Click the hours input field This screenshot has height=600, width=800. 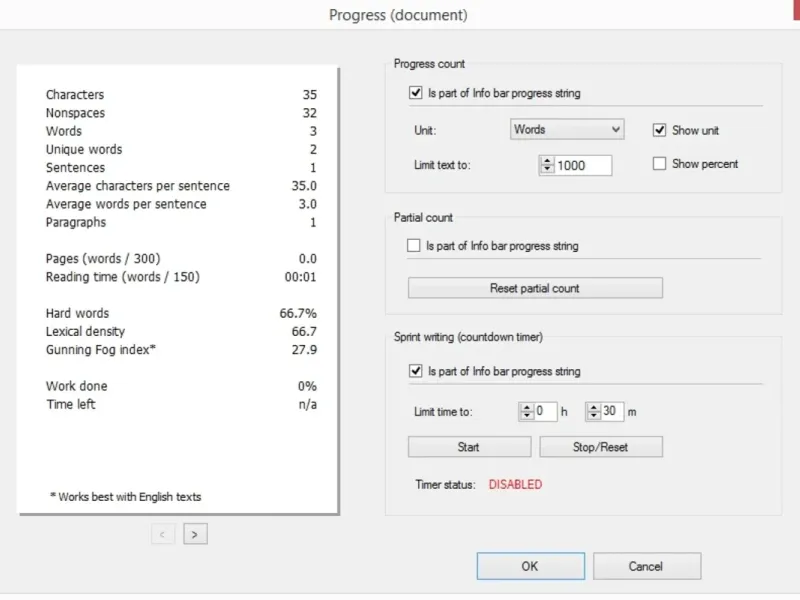[x=545, y=411]
